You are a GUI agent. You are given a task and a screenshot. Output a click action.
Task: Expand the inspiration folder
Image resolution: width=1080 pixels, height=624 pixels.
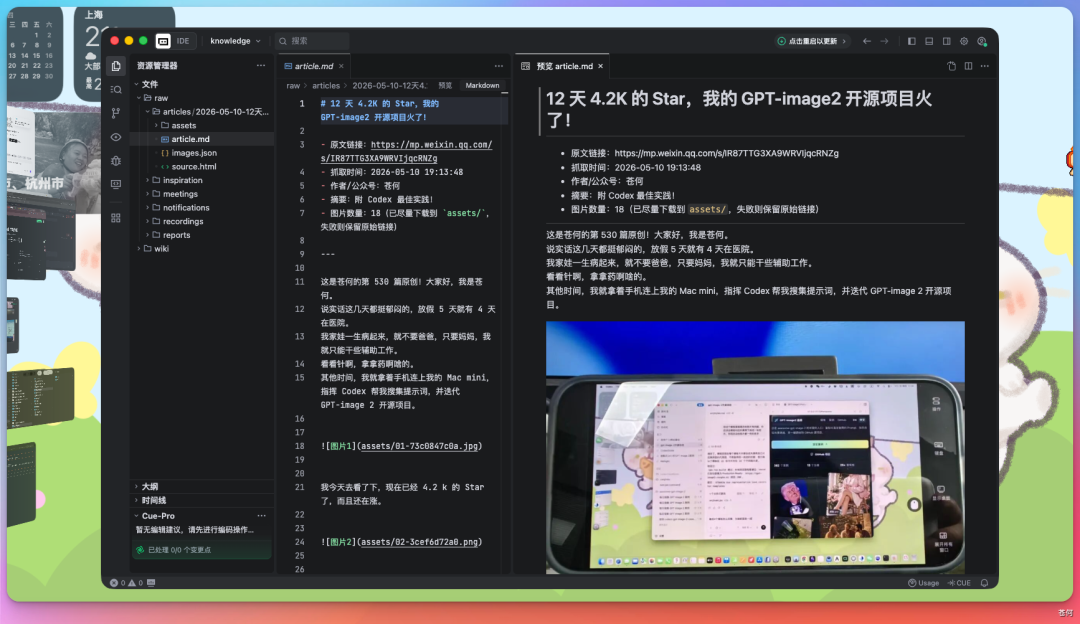tap(147, 180)
